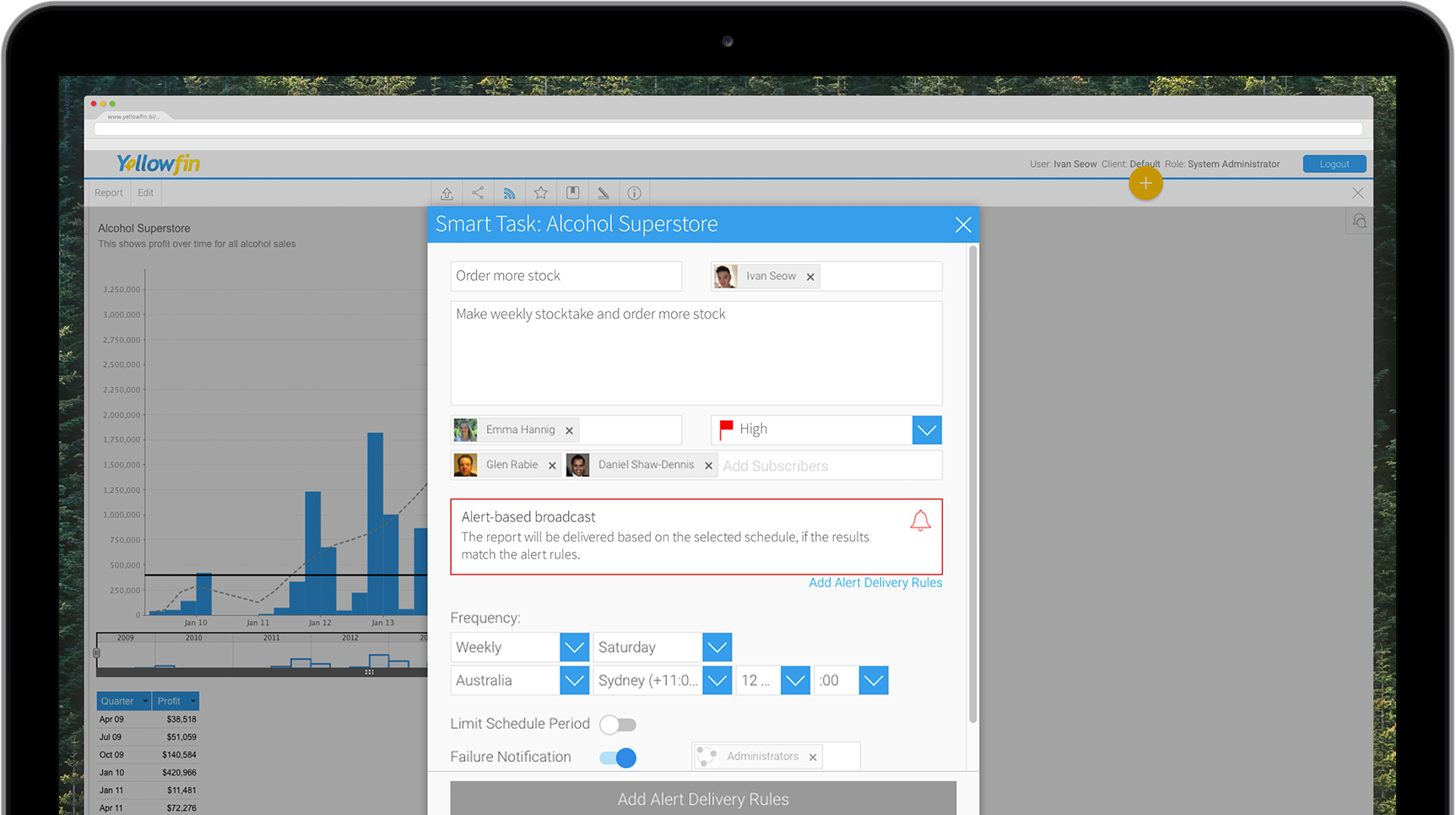1456x815 pixels.
Task: Open the broadcast feed icon
Action: click(509, 193)
